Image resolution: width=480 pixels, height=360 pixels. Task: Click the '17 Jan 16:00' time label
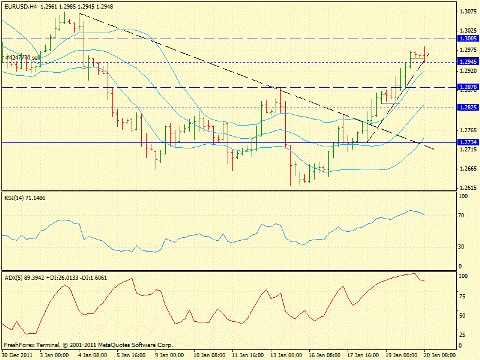click(363, 355)
